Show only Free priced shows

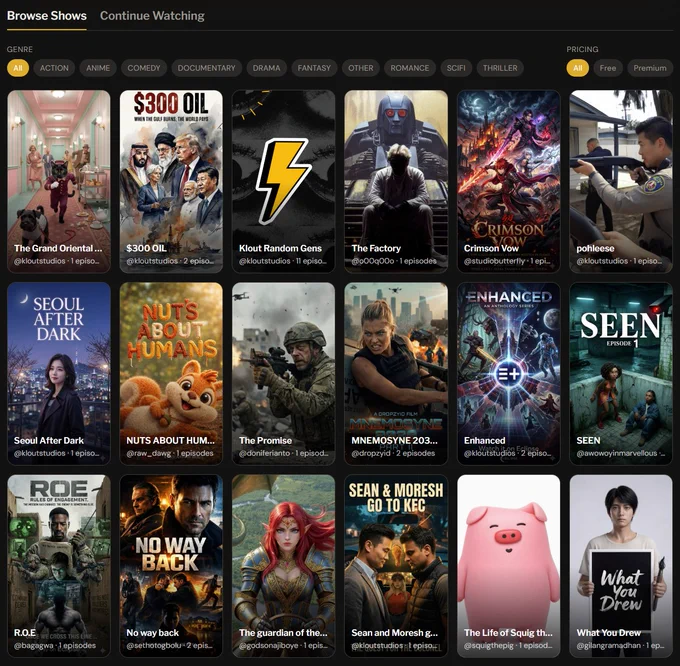608,68
